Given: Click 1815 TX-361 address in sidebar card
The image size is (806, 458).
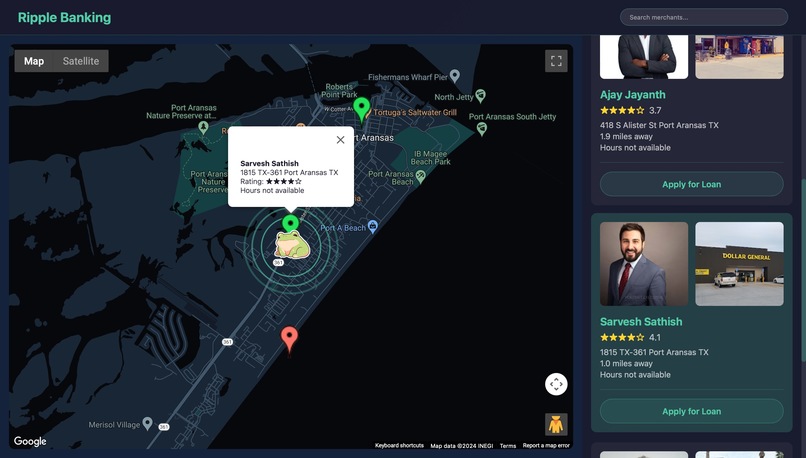Looking at the screenshot, I should coord(654,352).
